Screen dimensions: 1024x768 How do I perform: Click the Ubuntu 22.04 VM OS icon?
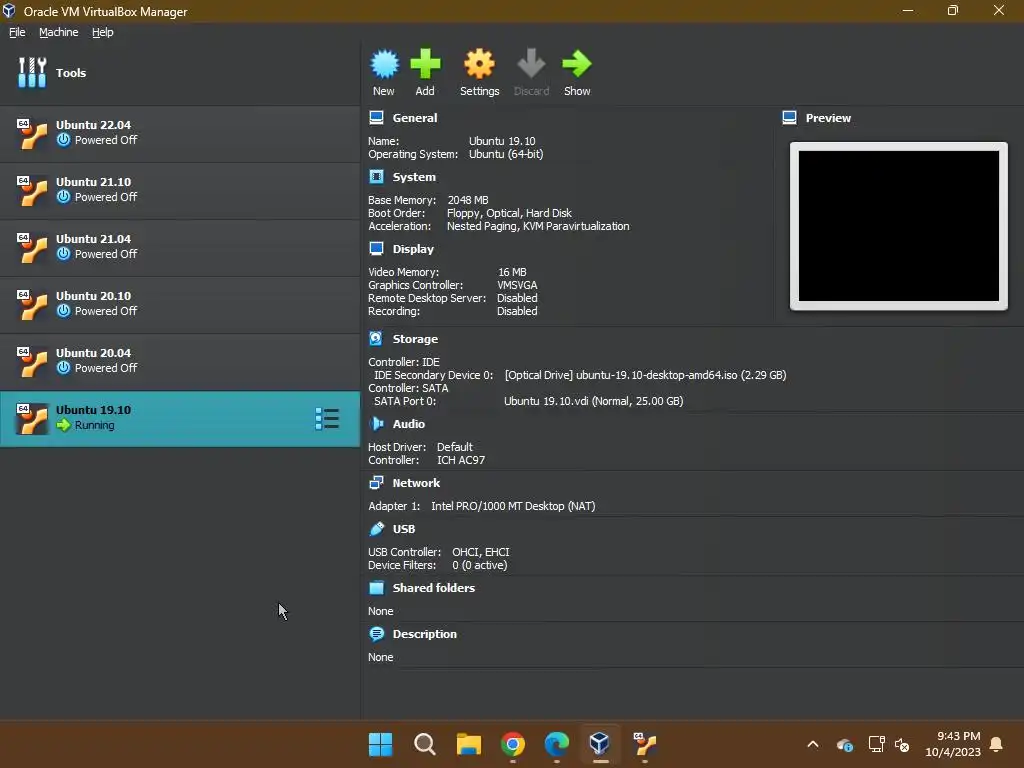32,134
